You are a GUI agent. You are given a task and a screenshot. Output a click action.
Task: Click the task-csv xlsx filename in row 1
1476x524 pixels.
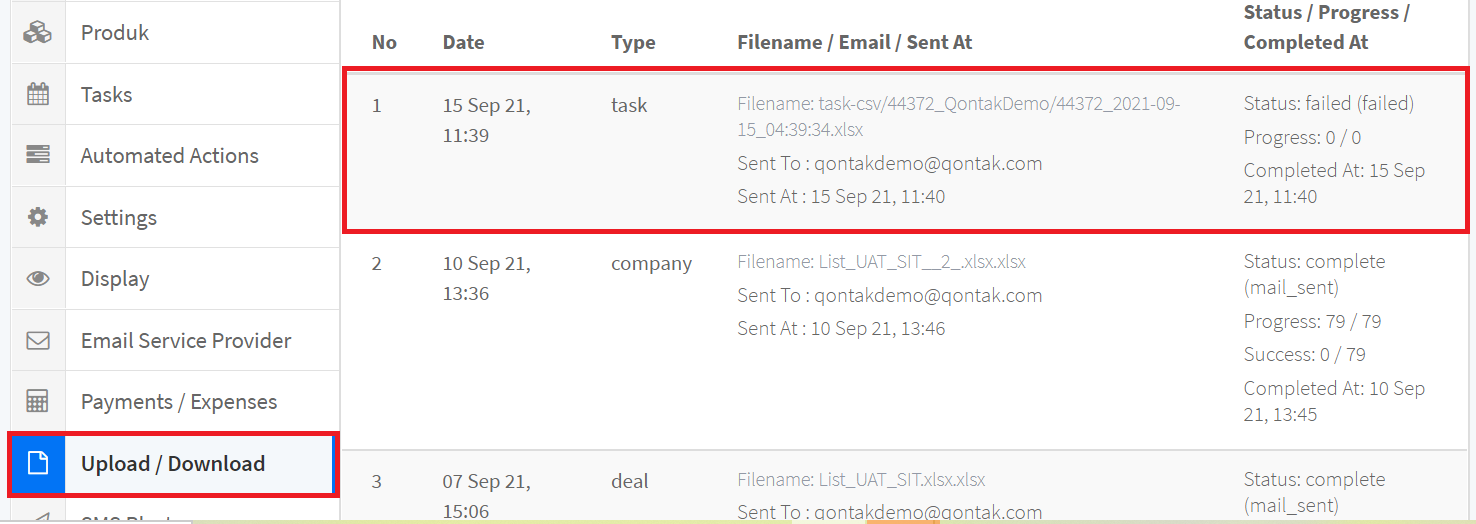[958, 116]
